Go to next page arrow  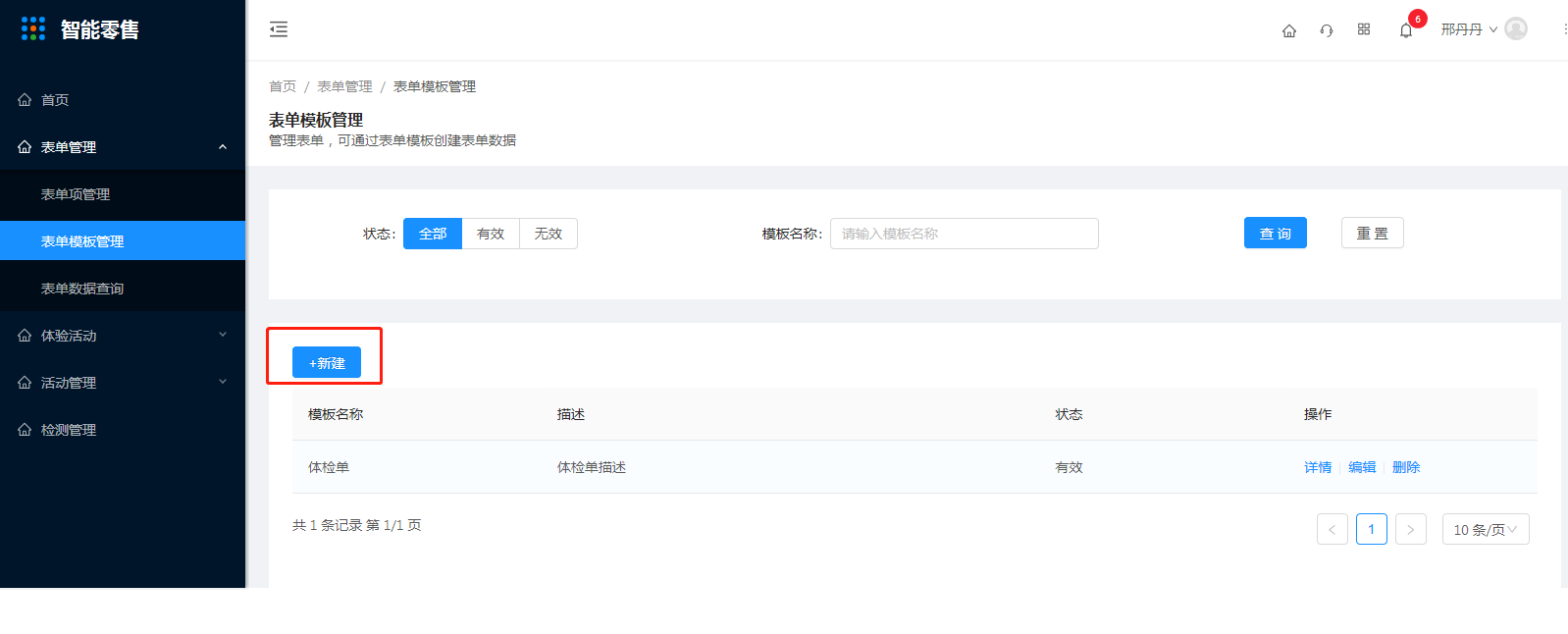click(x=1411, y=529)
